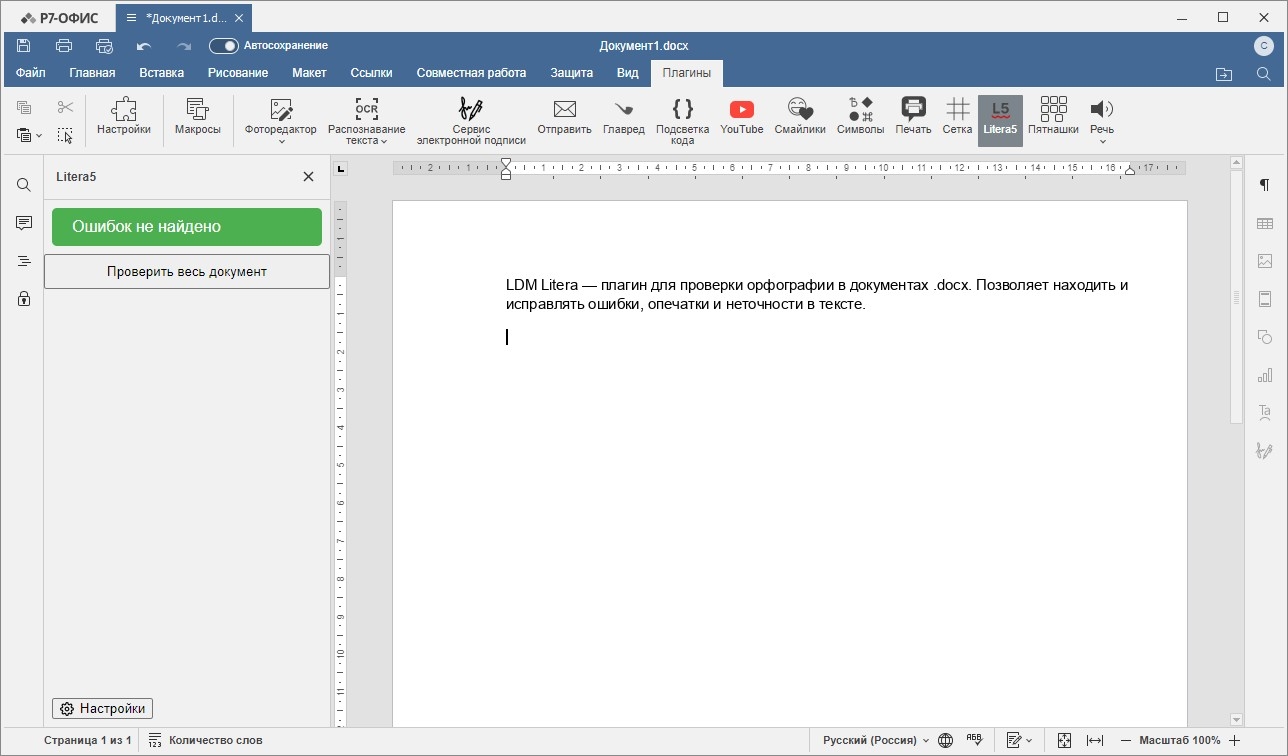
Task: Open the comments sidebar panel
Action: pyautogui.click(x=24, y=223)
